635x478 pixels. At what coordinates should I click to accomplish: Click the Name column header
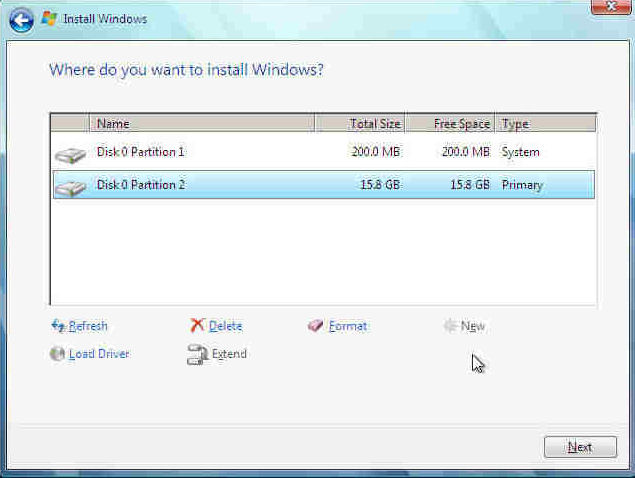[x=200, y=124]
